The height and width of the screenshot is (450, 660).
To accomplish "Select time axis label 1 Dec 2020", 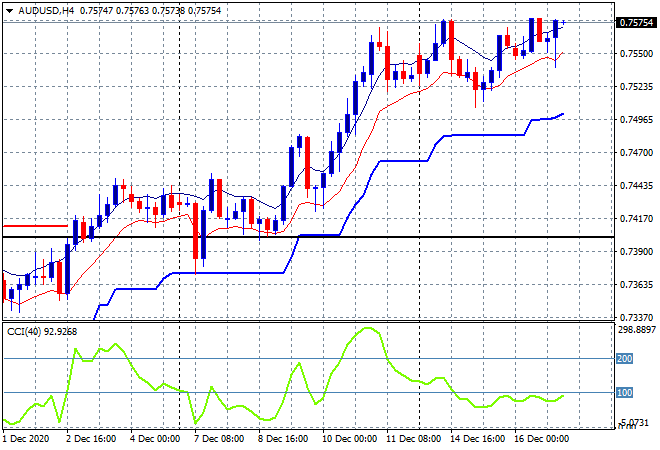I will point(26,439).
